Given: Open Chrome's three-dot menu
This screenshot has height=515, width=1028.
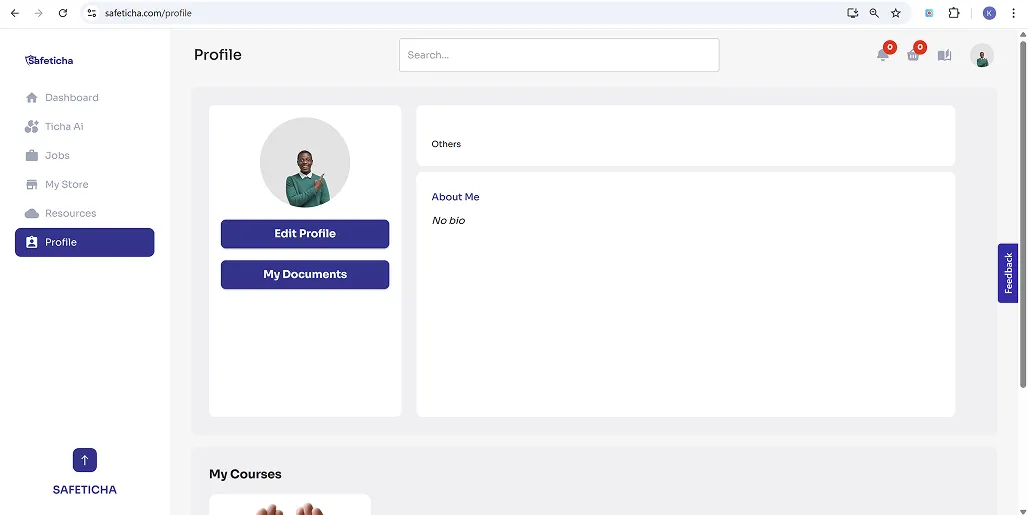Looking at the screenshot, I should [x=1013, y=13].
